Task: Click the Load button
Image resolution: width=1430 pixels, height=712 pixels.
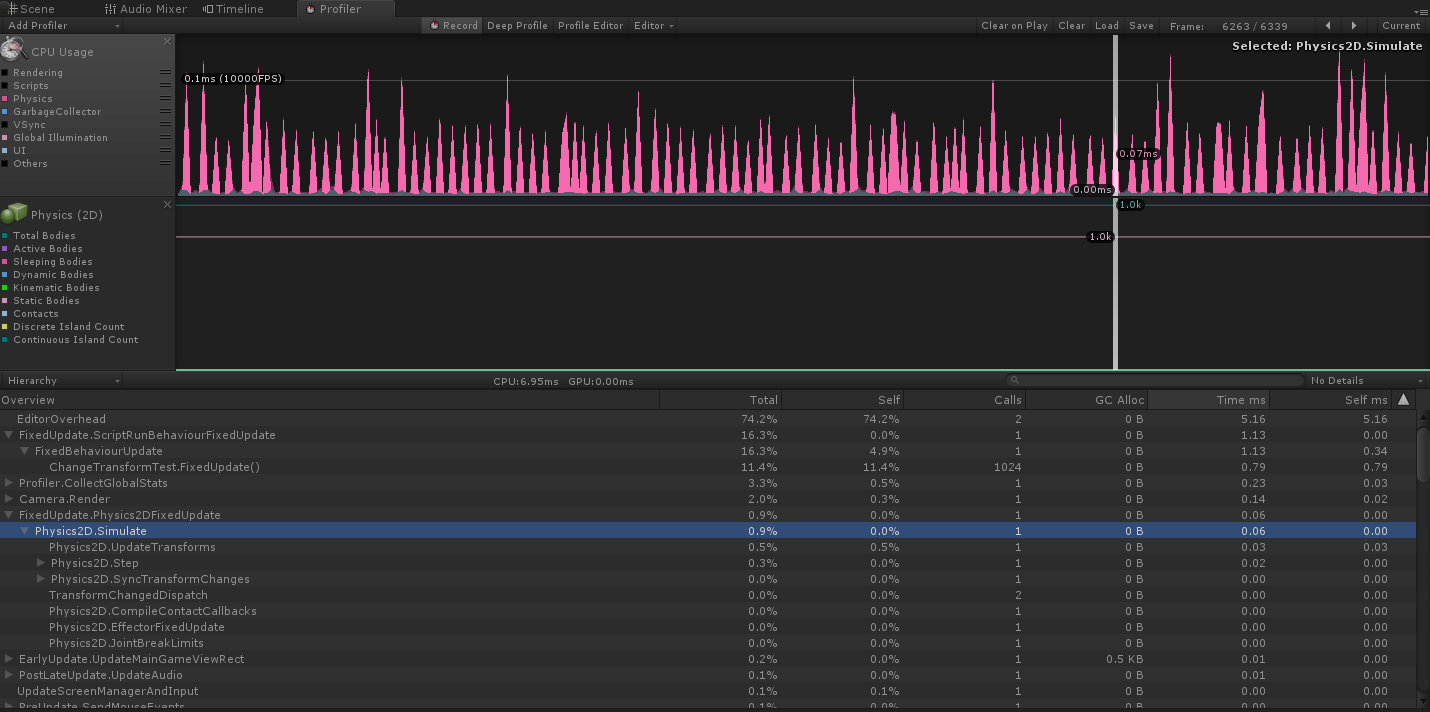Action: pos(1107,25)
